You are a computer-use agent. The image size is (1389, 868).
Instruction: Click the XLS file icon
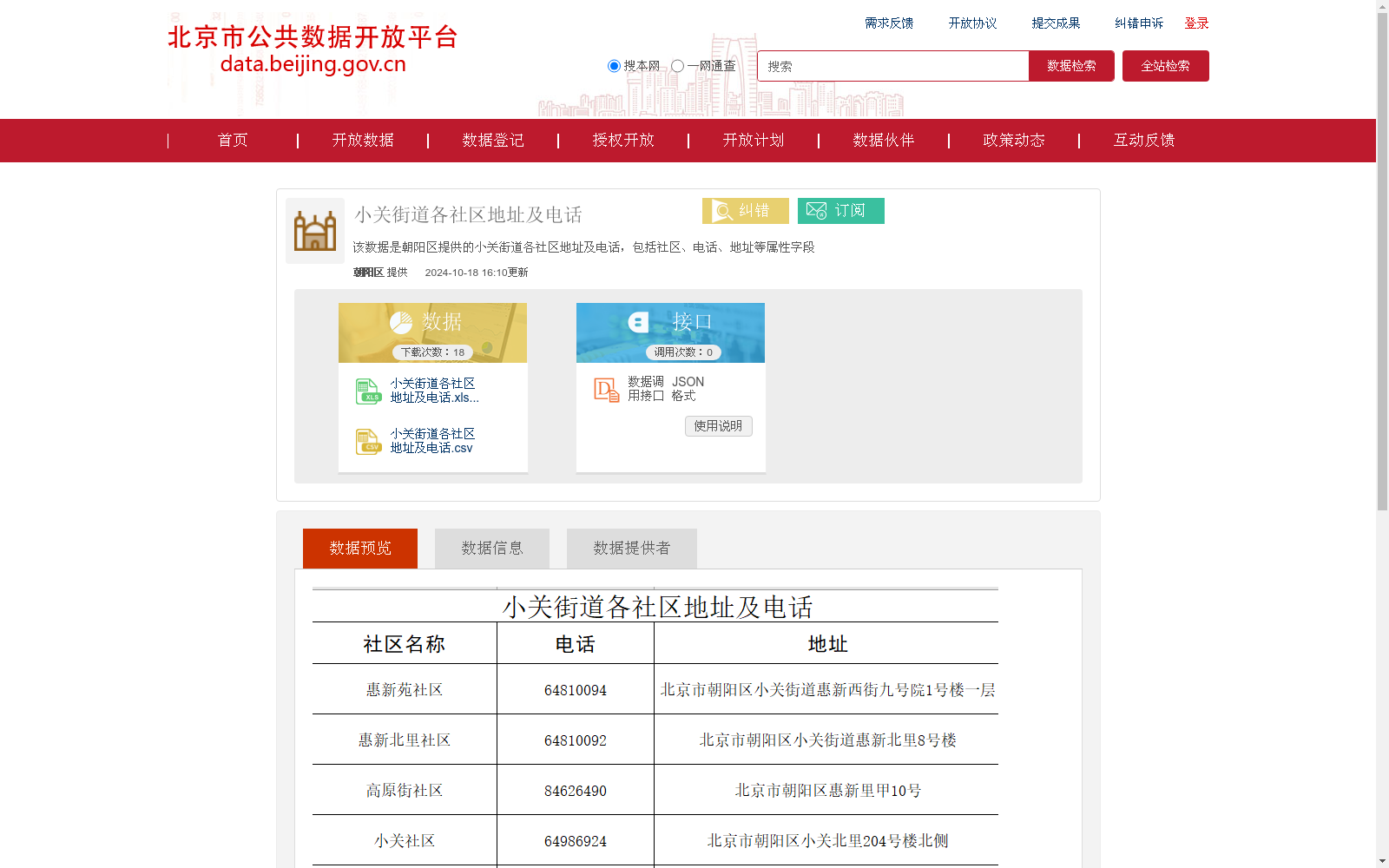[368, 391]
